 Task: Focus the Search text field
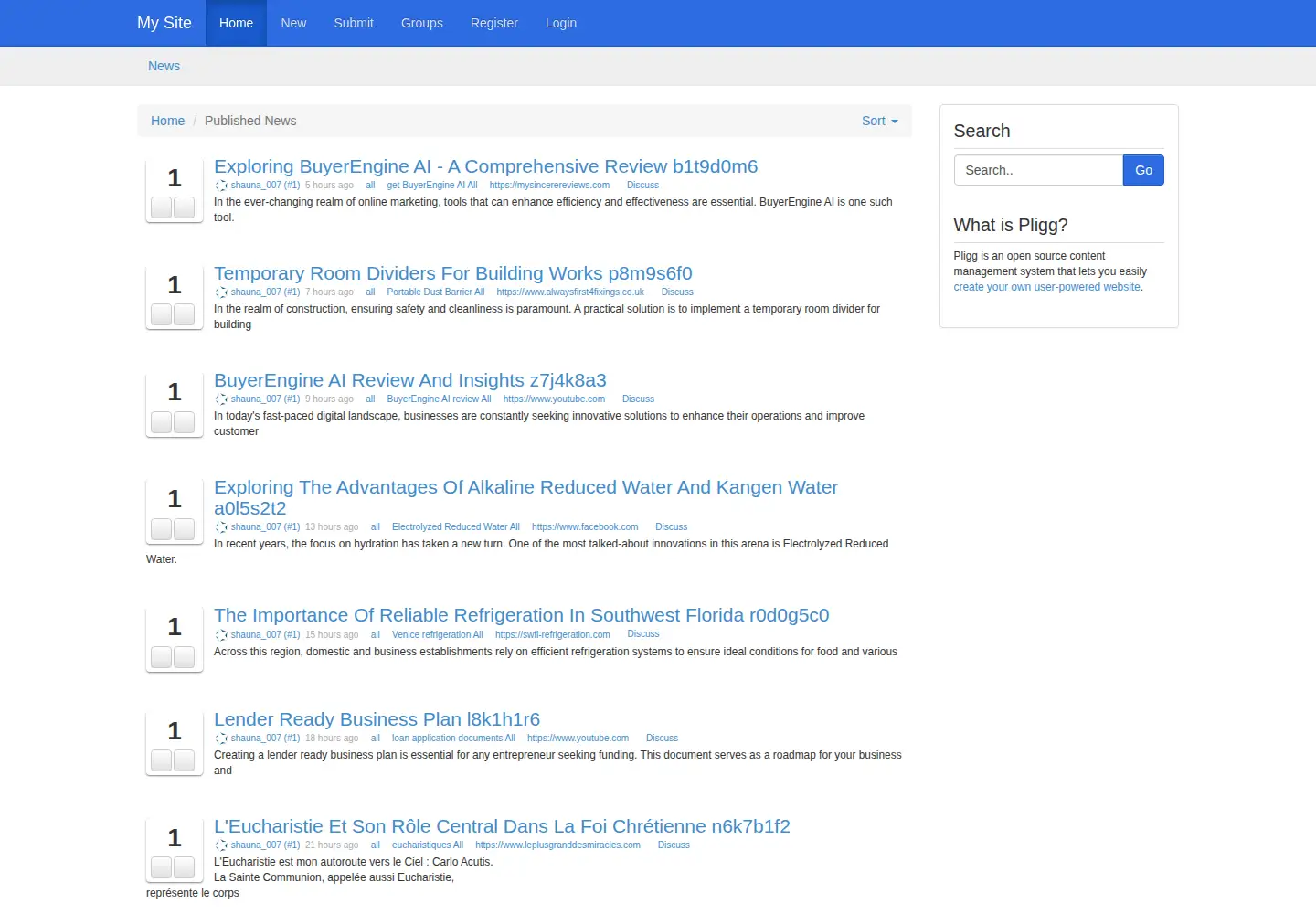1038,170
